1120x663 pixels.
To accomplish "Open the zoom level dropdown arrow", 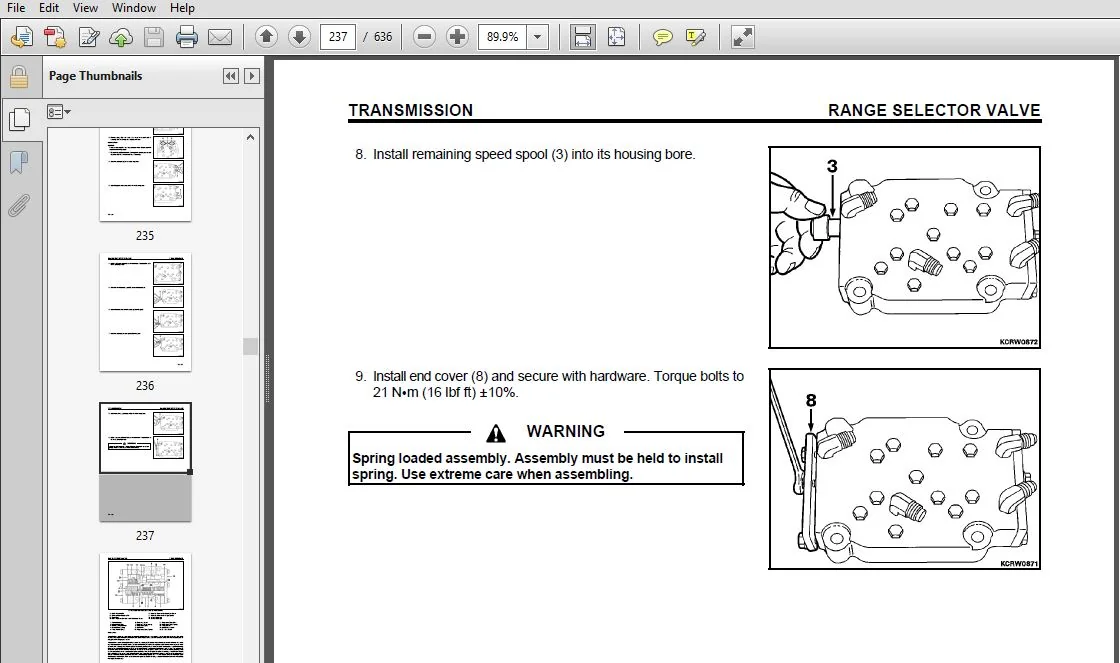I will (x=537, y=36).
